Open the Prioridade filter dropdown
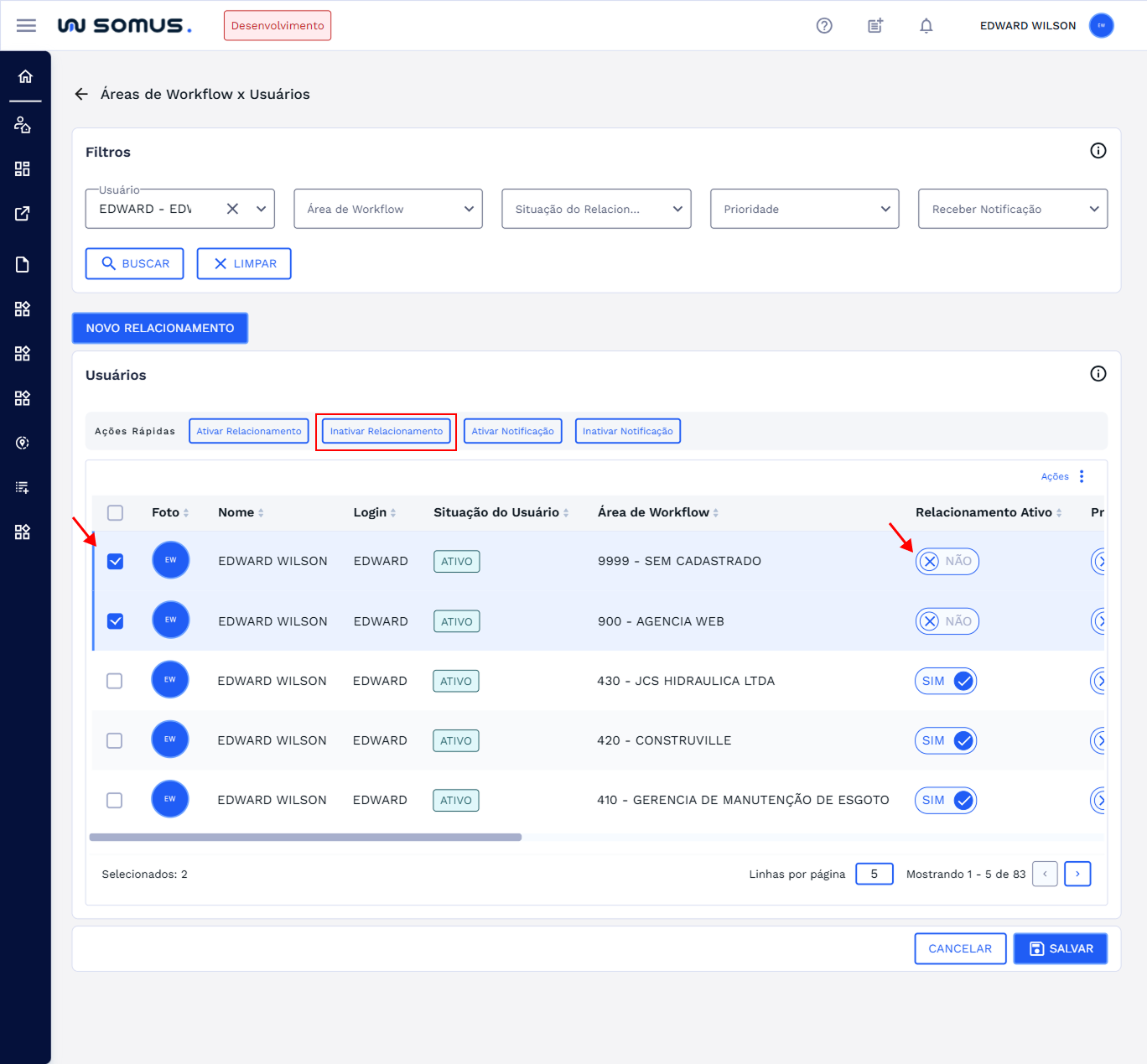This screenshot has height=1064, width=1147. [x=804, y=209]
